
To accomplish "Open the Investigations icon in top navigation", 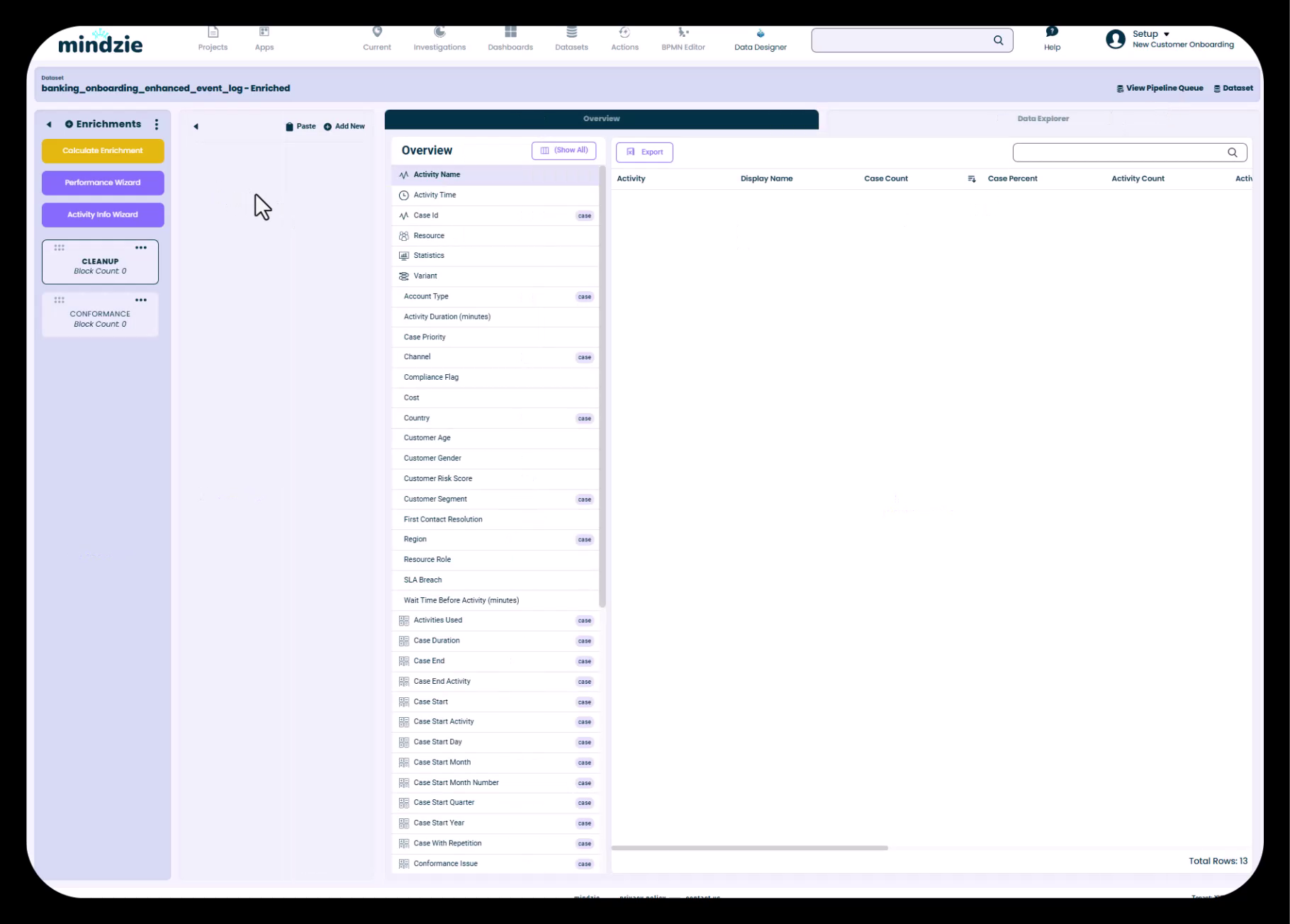I will tap(439, 33).
